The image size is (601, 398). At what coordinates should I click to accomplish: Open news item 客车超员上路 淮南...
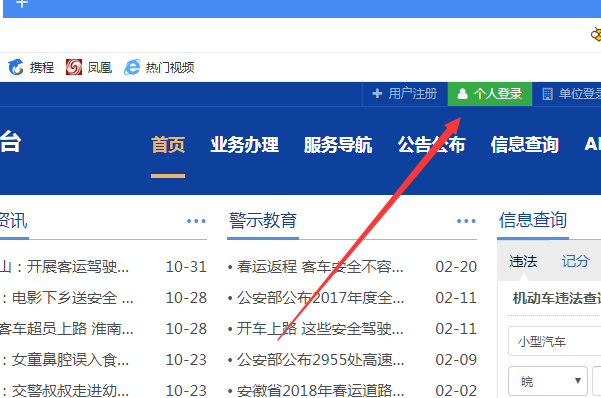click(67, 329)
